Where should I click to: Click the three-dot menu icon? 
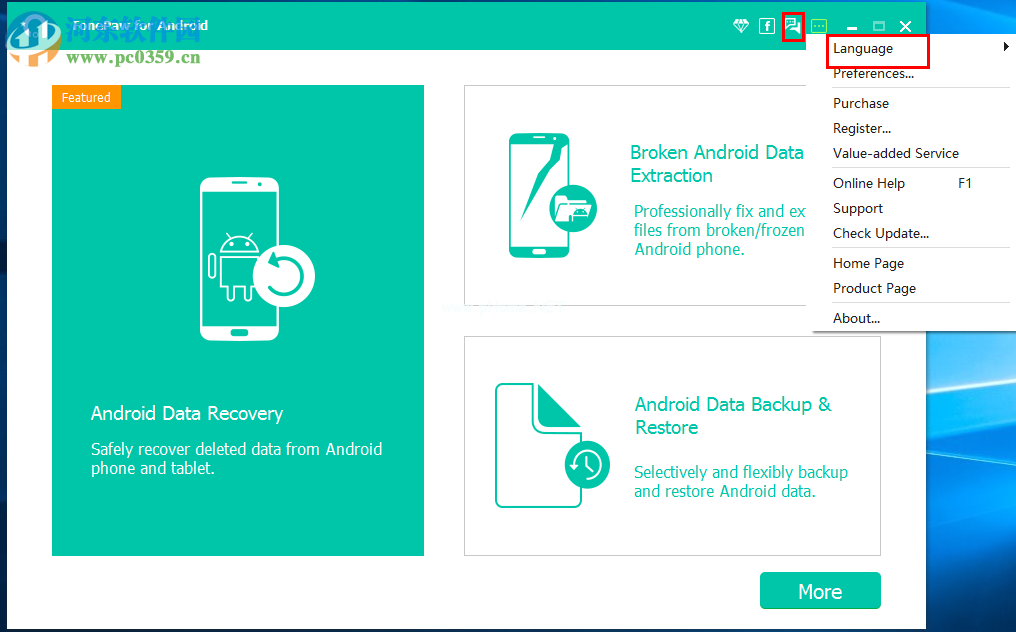click(819, 26)
